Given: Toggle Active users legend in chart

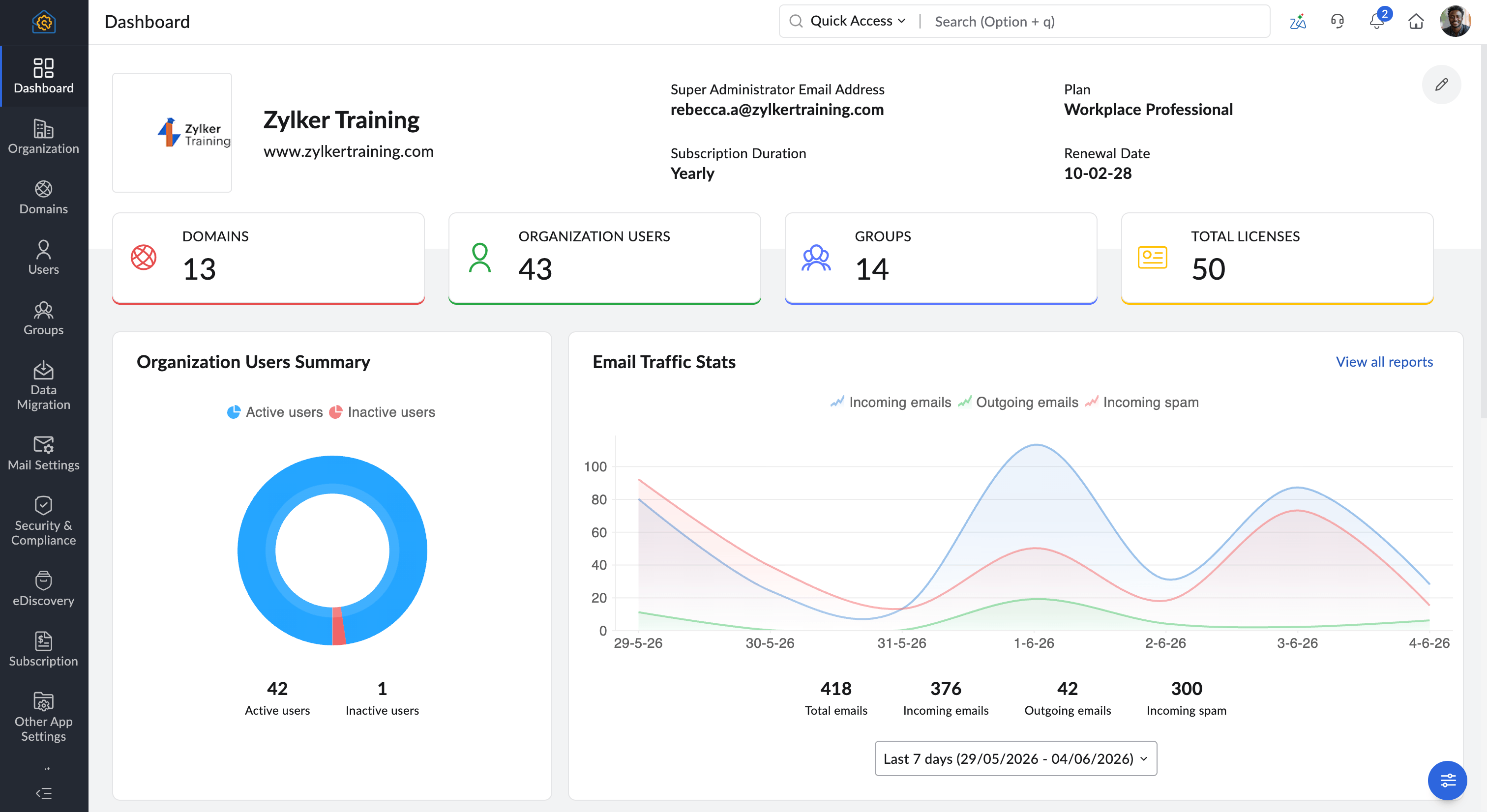Looking at the screenshot, I should point(275,412).
